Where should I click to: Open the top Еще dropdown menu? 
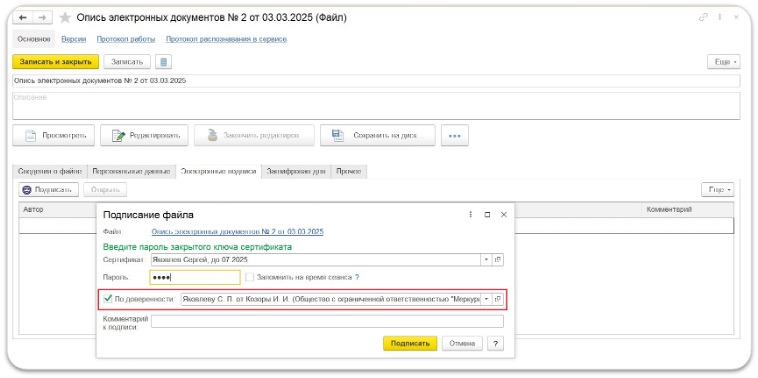[x=724, y=62]
